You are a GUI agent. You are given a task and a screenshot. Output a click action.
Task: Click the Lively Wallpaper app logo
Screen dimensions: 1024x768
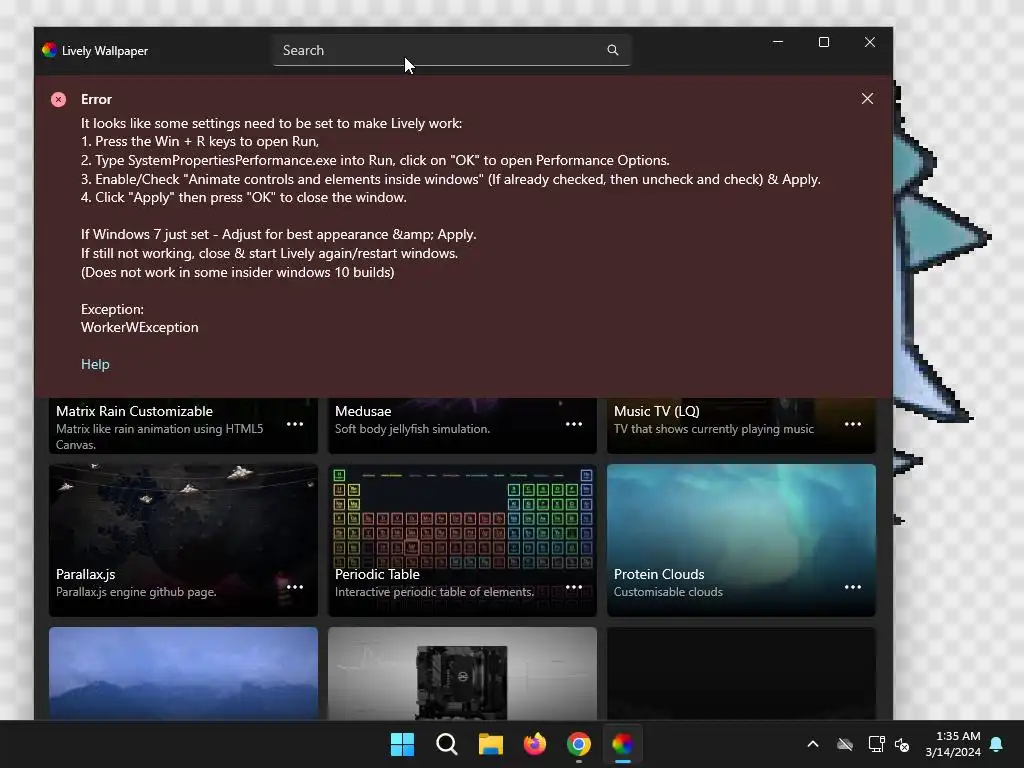pyautogui.click(x=50, y=50)
